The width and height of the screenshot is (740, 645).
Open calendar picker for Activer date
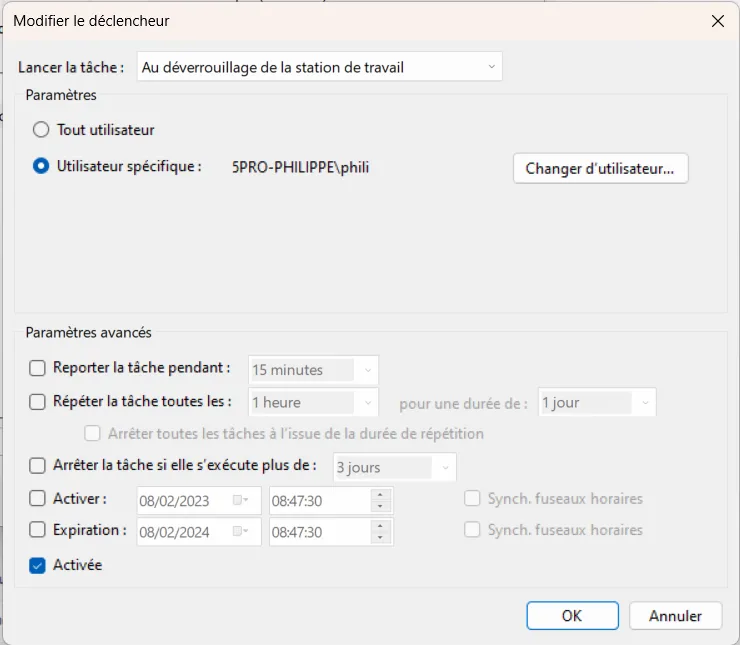click(x=241, y=500)
